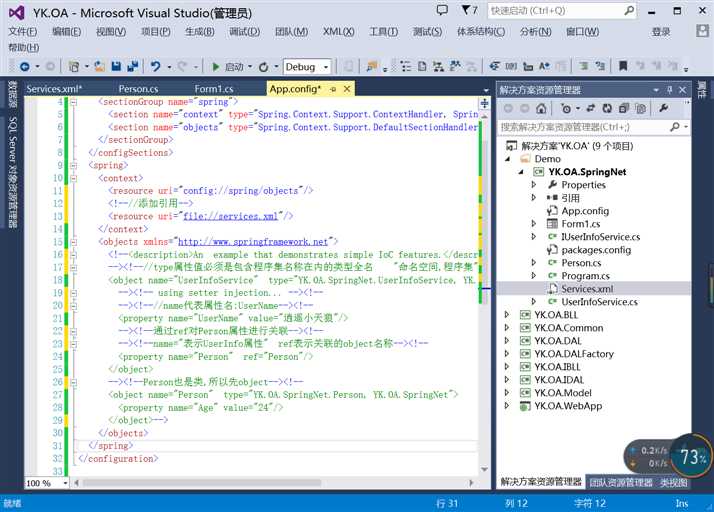Expand the YK.OA.WebApp project

[507, 405]
